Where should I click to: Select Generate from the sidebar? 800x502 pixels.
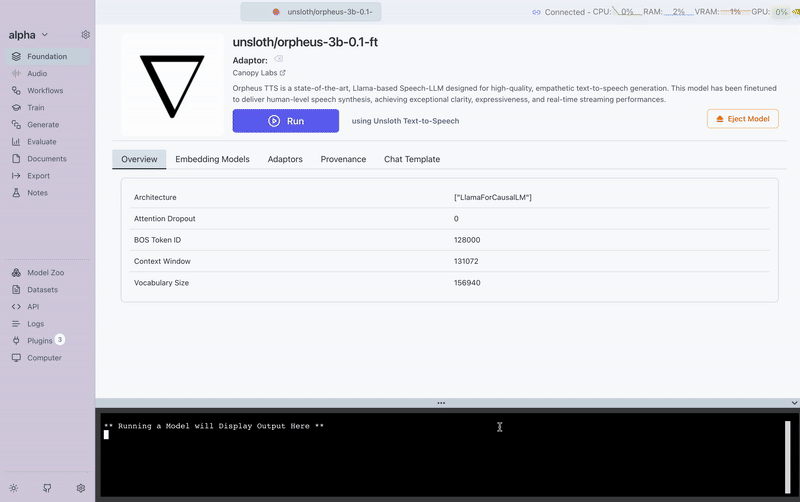(42, 125)
